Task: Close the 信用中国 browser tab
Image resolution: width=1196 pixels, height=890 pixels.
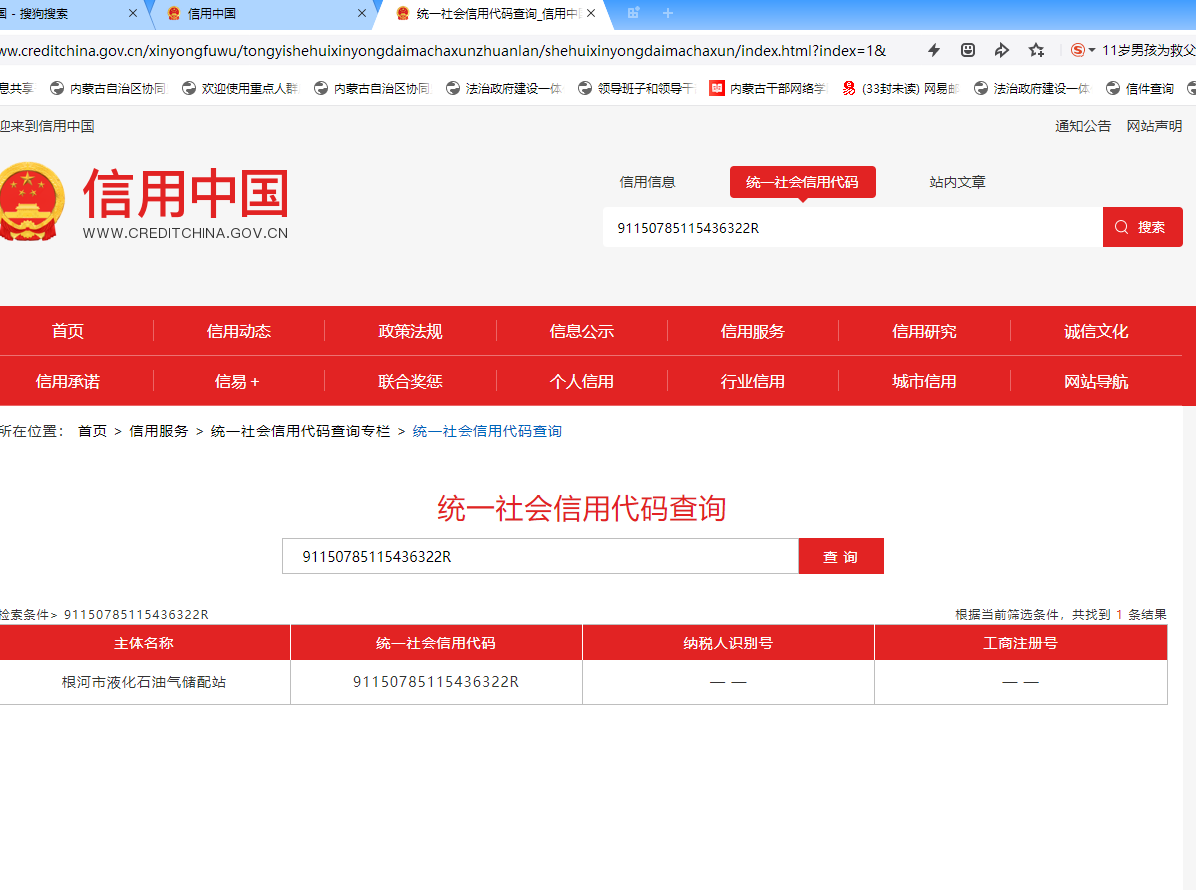Action: click(x=362, y=13)
